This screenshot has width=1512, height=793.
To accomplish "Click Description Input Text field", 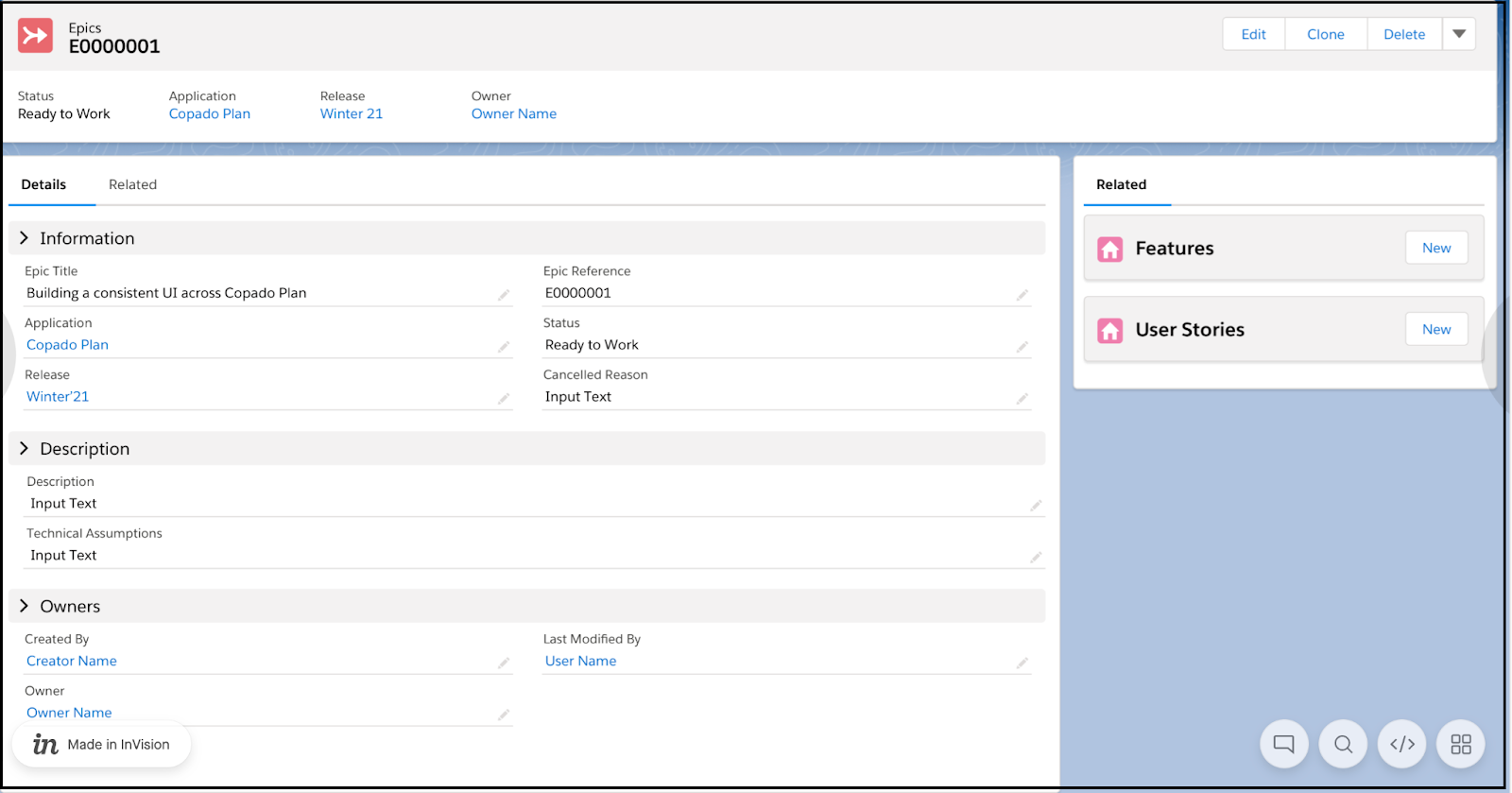I will (63, 504).
